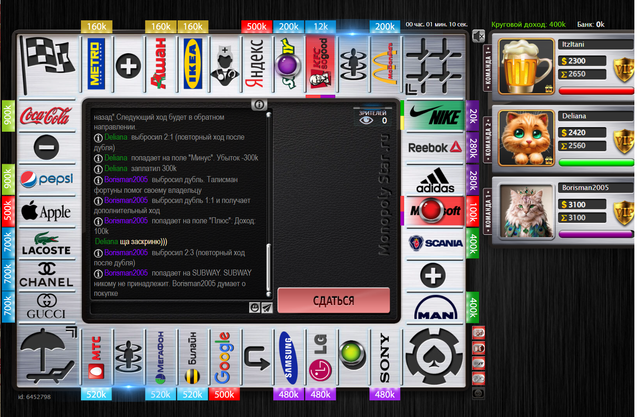Select the Ашан property cell
The height and width of the screenshot is (417, 640).
tap(160, 64)
